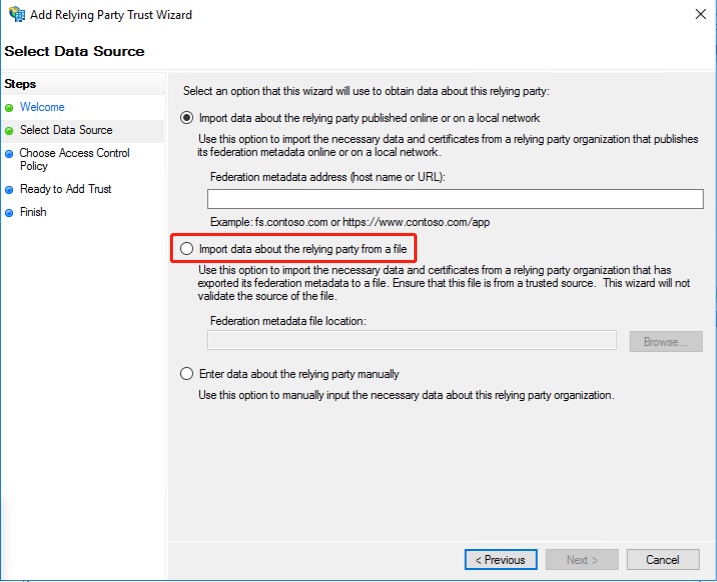717x582 pixels.
Task: Click the blue bullet beside Ready to Add Trust
Action: [x=9, y=190]
